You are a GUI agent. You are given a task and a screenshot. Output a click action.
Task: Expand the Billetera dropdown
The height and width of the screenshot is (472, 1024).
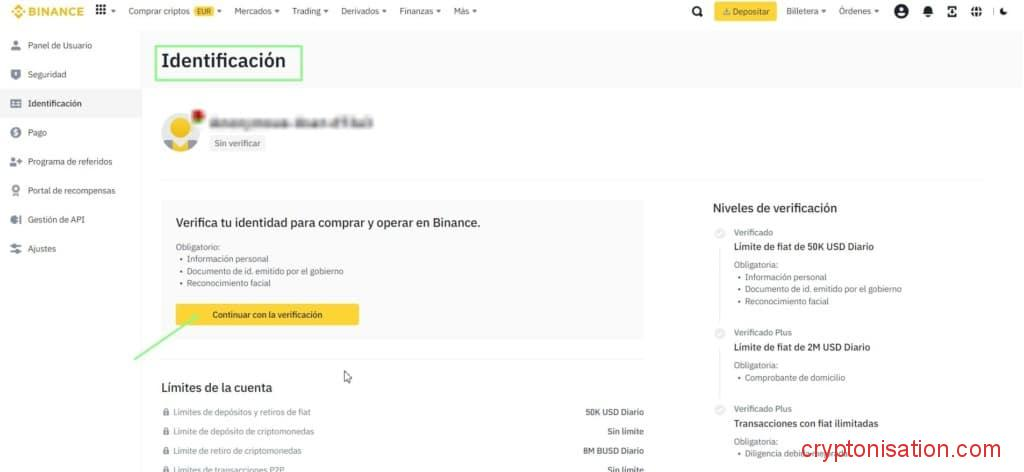[805, 11]
